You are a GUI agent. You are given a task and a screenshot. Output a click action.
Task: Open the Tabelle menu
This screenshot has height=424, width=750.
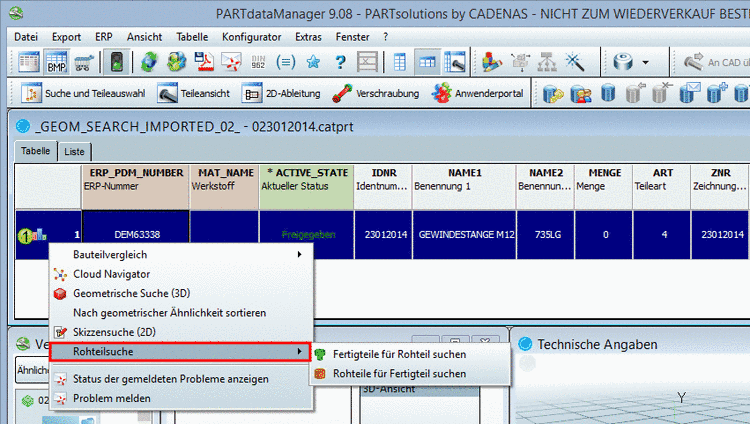coord(192,37)
